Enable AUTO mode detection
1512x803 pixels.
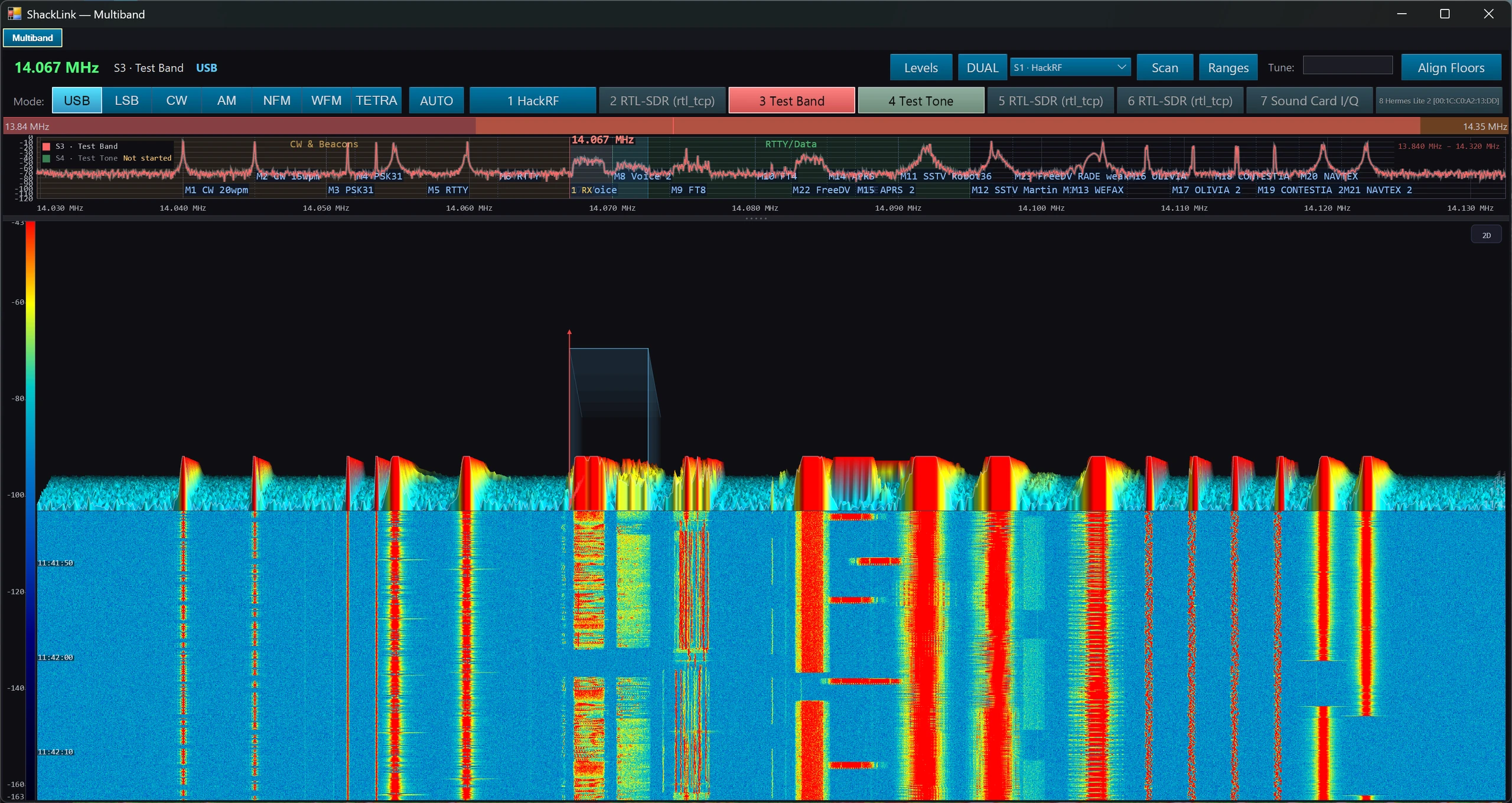pyautogui.click(x=436, y=100)
